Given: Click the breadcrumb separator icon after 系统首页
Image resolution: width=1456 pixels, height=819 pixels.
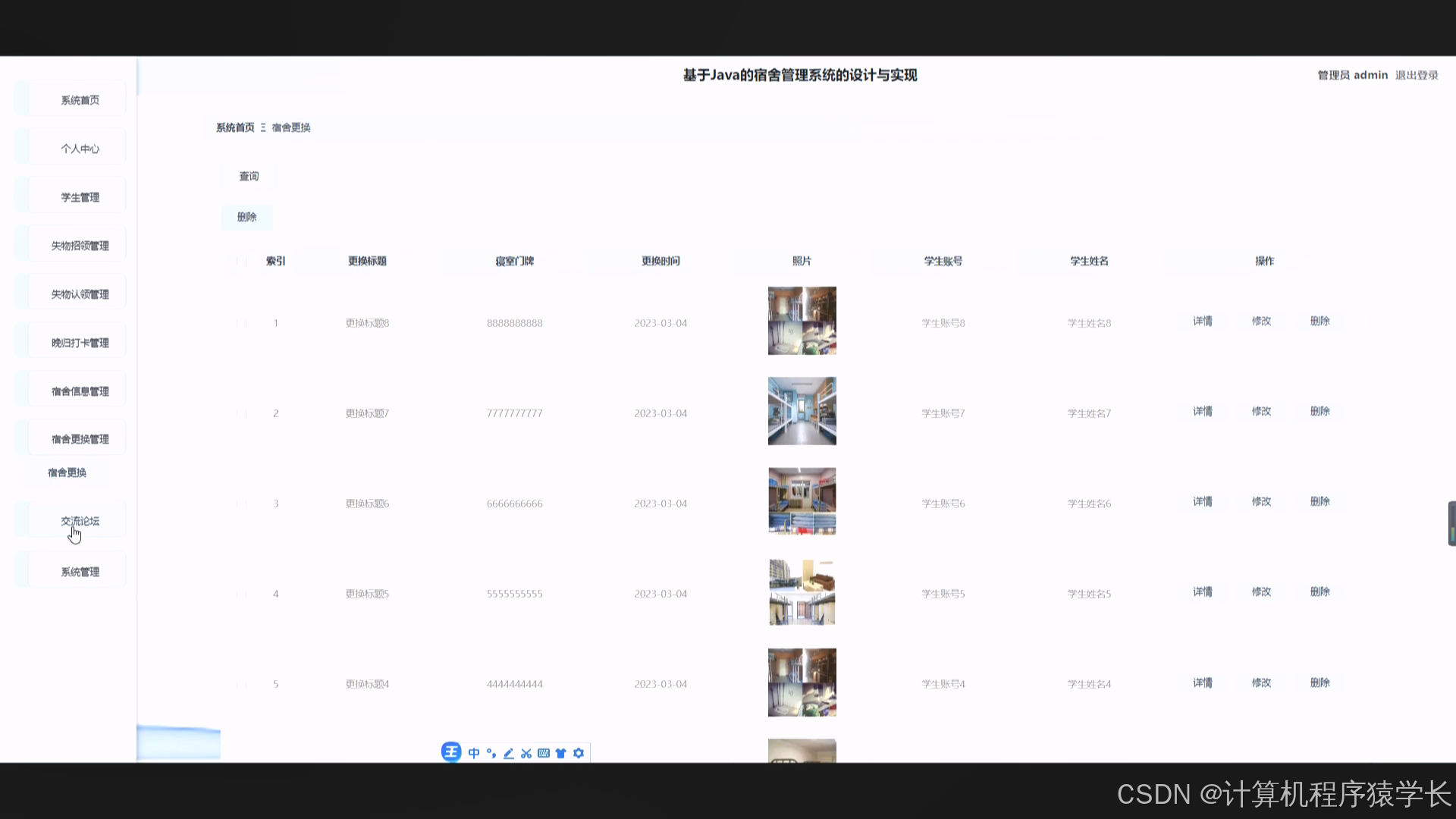Looking at the screenshot, I should click(x=263, y=127).
